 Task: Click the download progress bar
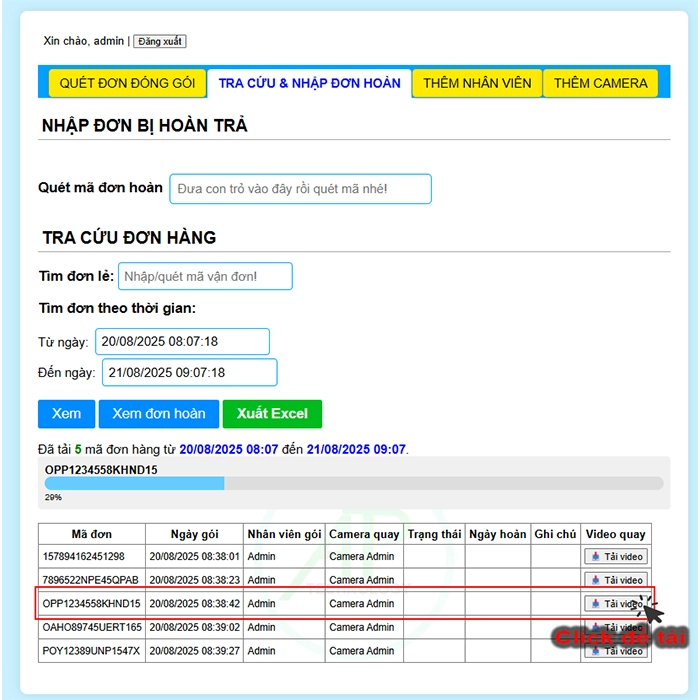click(x=354, y=483)
